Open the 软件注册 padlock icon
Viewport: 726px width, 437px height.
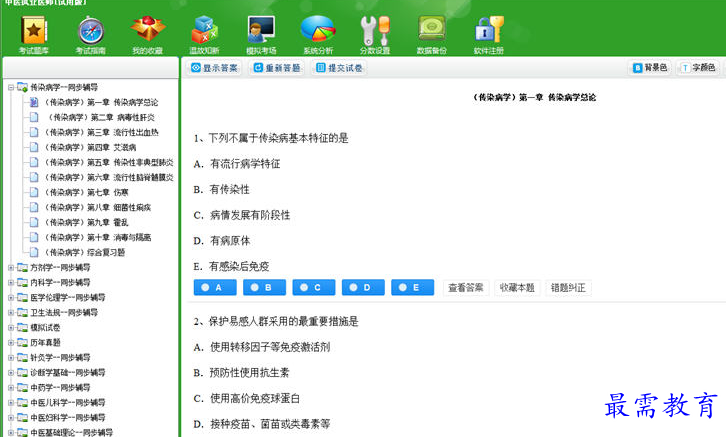click(x=489, y=31)
